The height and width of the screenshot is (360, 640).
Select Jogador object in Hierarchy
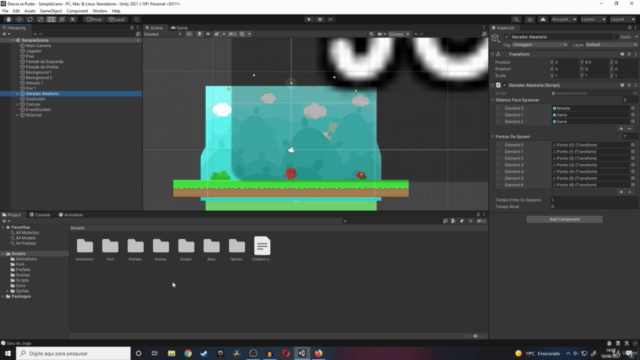(33, 51)
